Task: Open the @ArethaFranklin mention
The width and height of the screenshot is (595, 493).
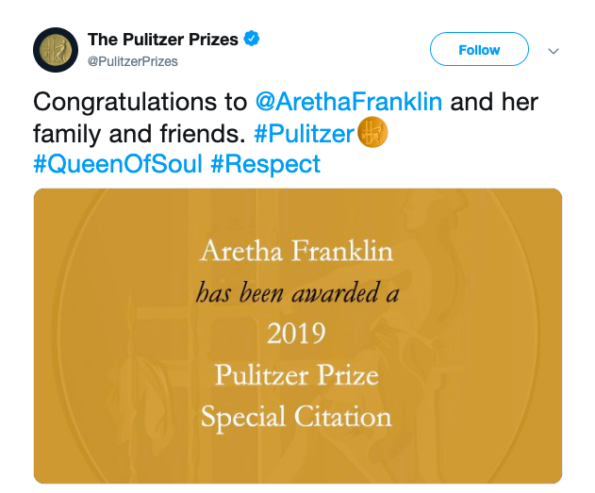Action: pos(349,102)
